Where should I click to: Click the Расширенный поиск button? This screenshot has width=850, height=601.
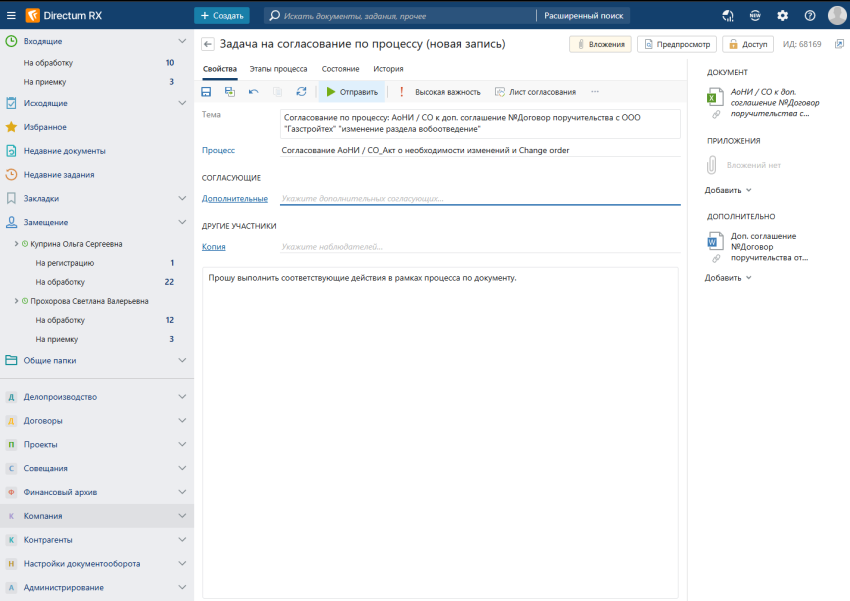[583, 15]
